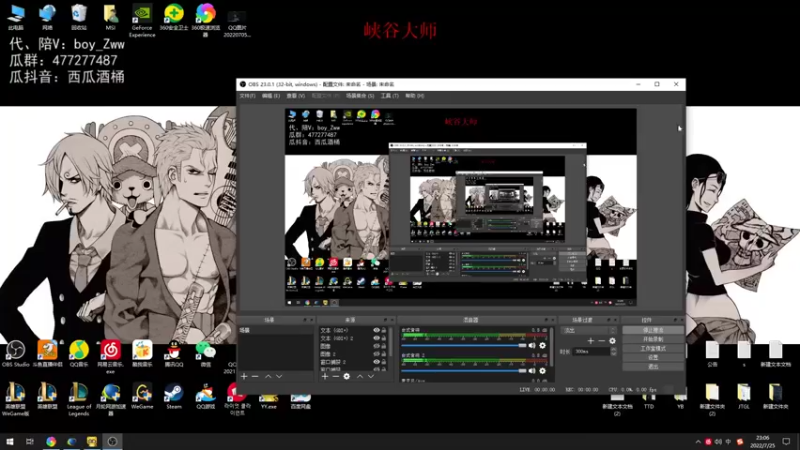
Task: Open 台式音响 2 audio settings gear
Action: pos(542,371)
